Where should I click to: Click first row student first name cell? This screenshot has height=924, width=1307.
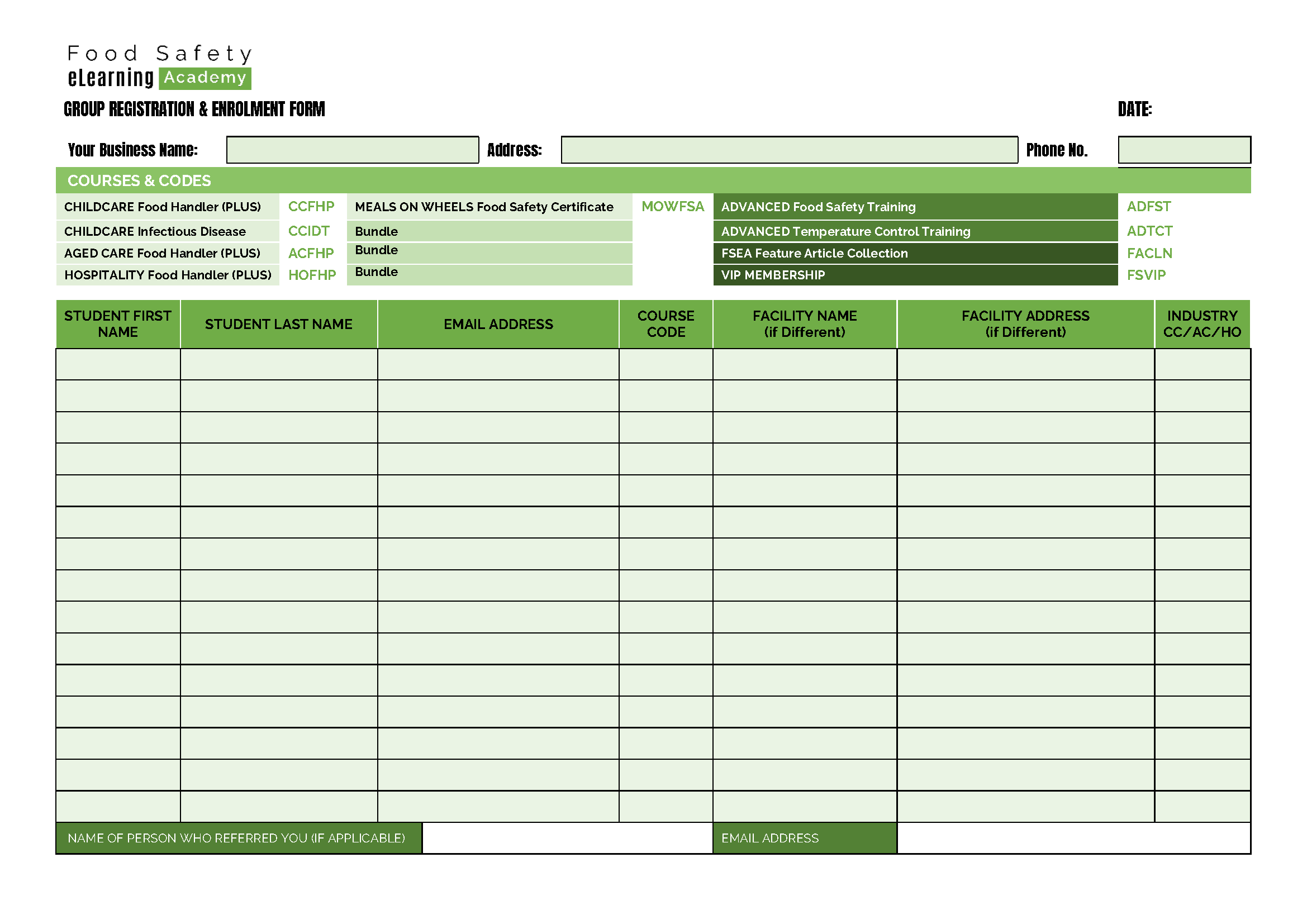click(118, 364)
